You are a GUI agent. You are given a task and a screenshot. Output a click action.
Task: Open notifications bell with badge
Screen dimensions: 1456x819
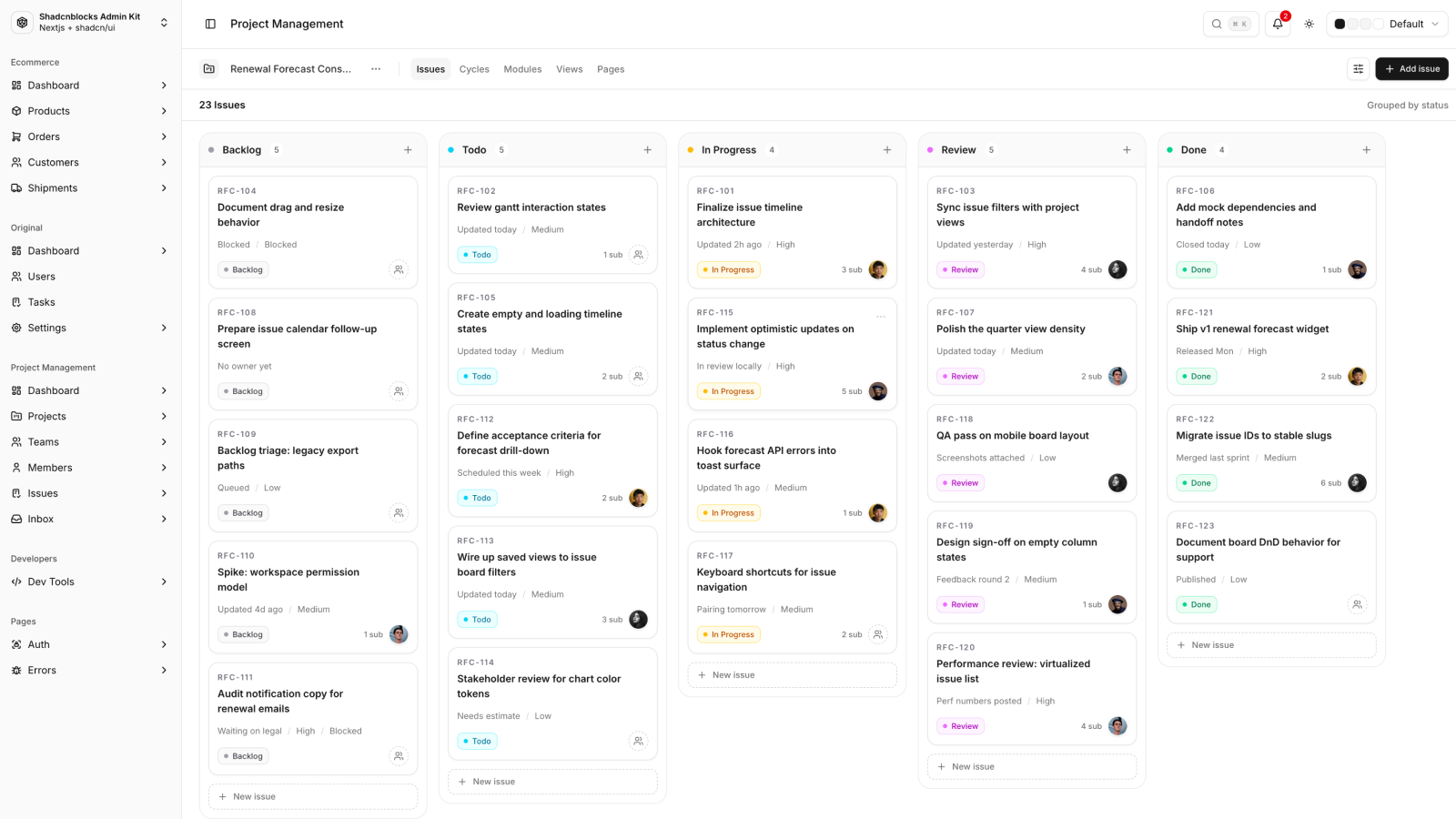pos(1278,24)
